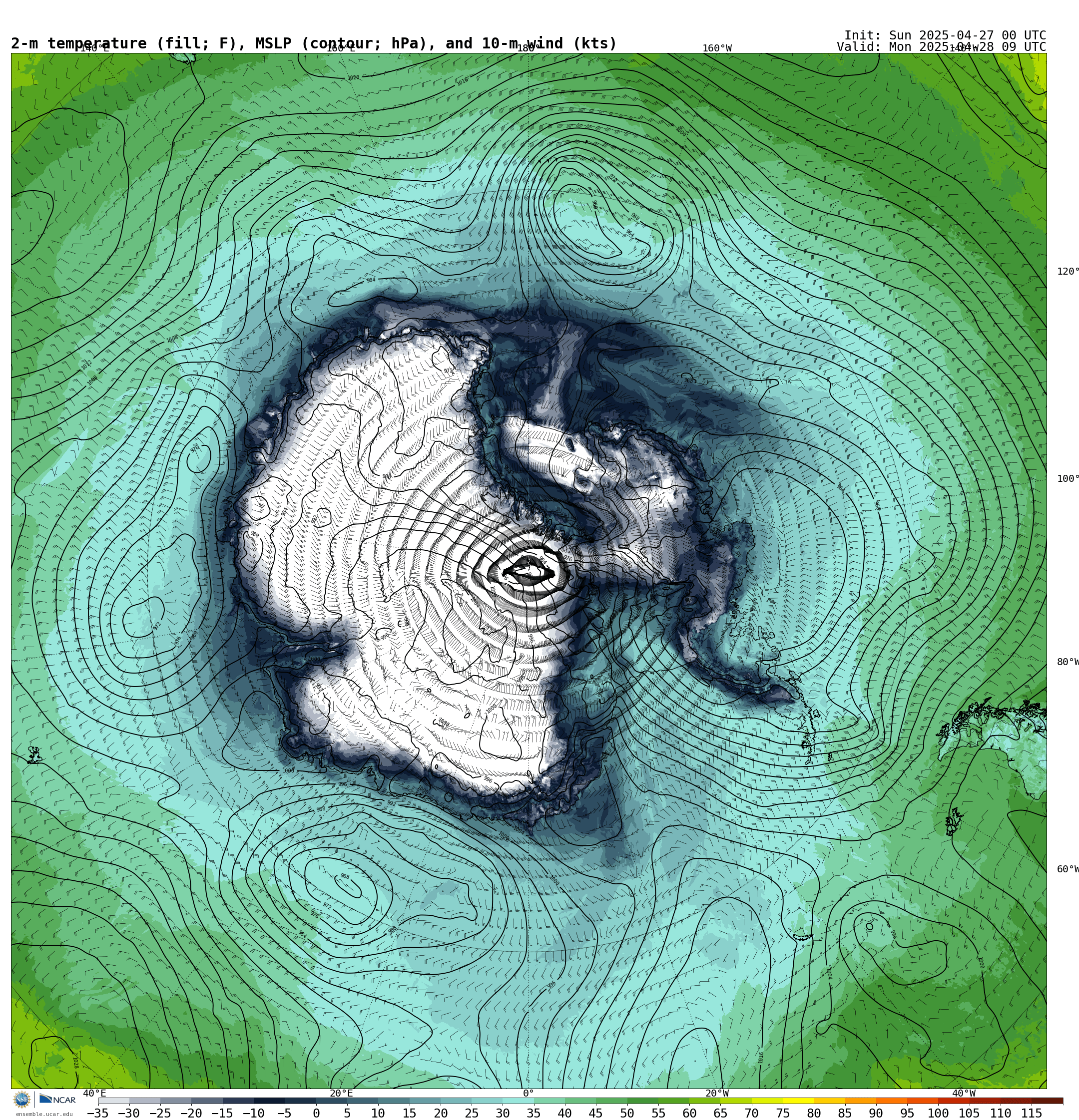Click the 115 colorbar tick label
The image size is (1079, 1120).
[x=1032, y=1113]
